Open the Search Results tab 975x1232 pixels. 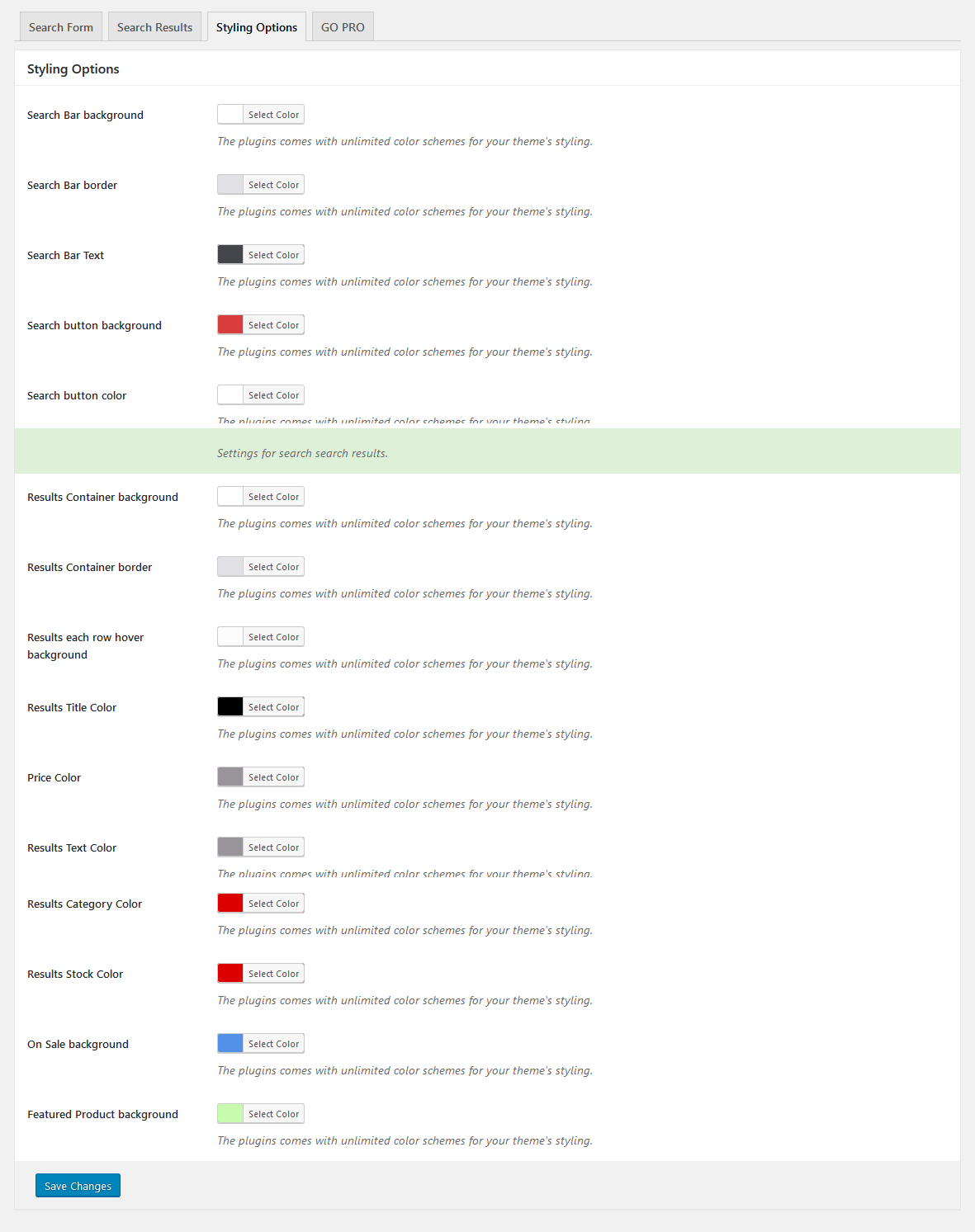tap(154, 27)
